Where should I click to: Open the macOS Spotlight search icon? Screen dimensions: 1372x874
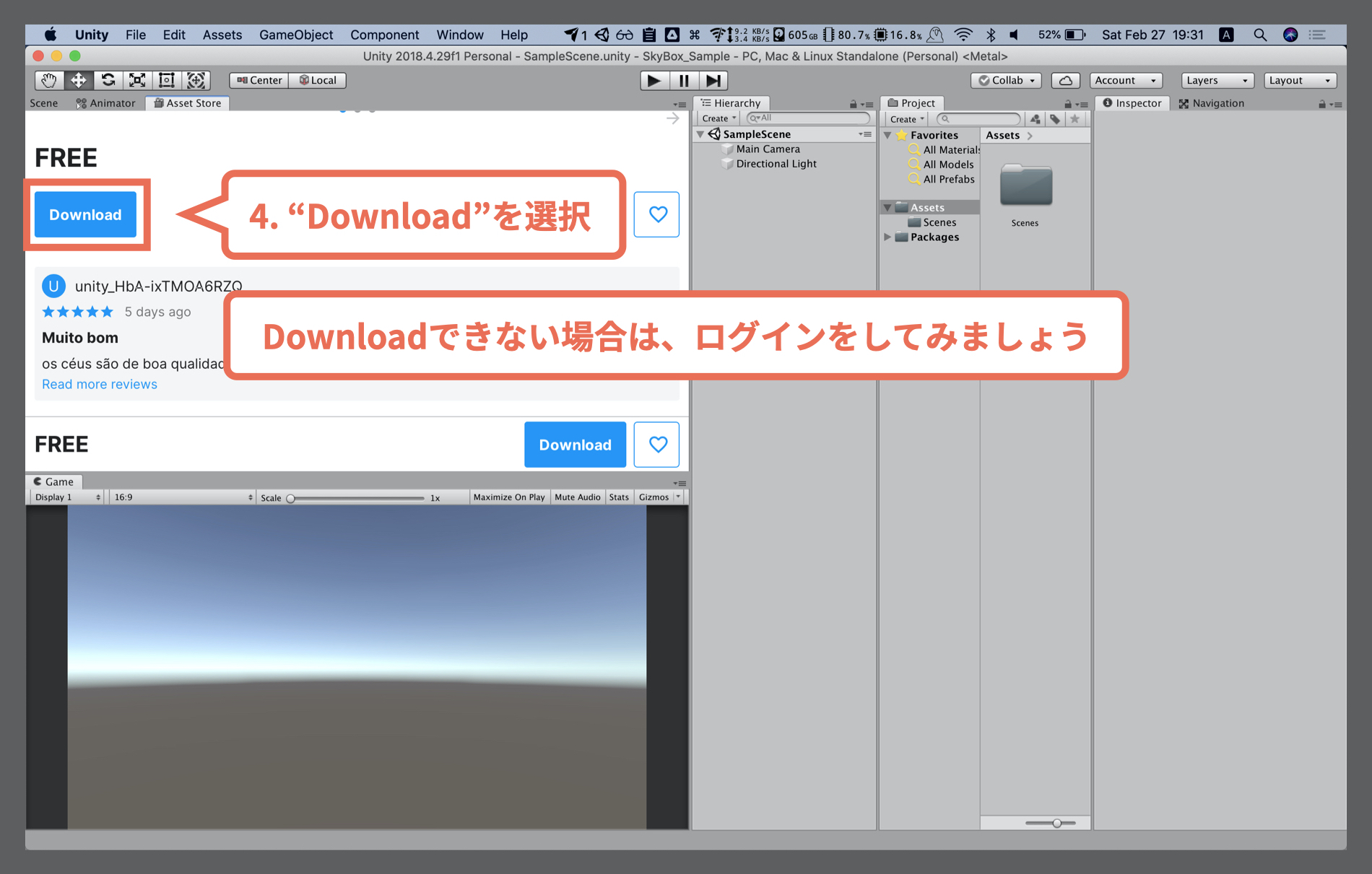[x=1260, y=35]
